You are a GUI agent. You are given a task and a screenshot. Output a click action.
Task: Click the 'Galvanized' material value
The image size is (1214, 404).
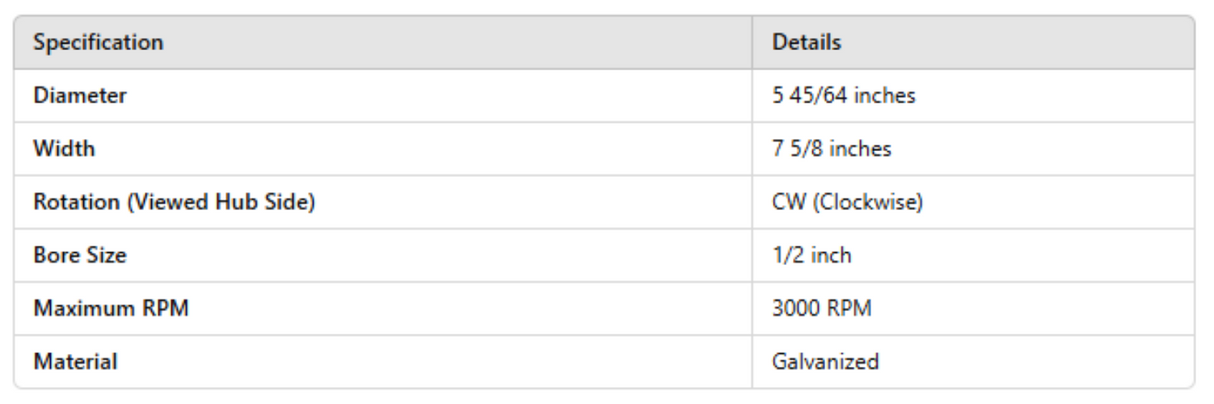tap(825, 361)
